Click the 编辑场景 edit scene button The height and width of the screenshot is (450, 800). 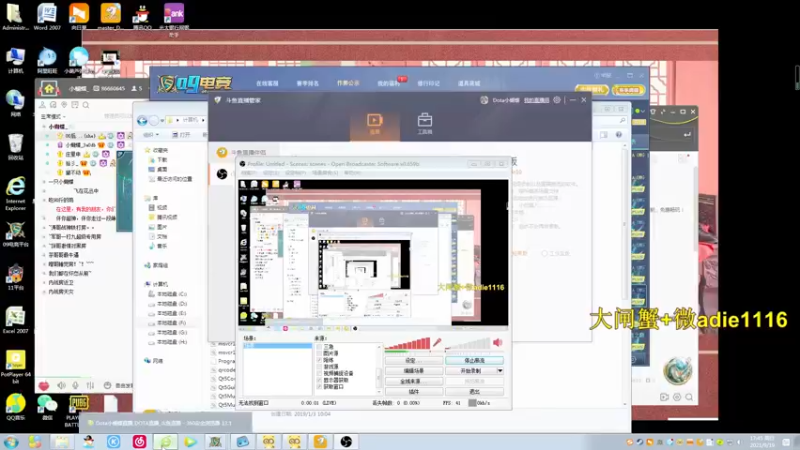pyautogui.click(x=413, y=371)
